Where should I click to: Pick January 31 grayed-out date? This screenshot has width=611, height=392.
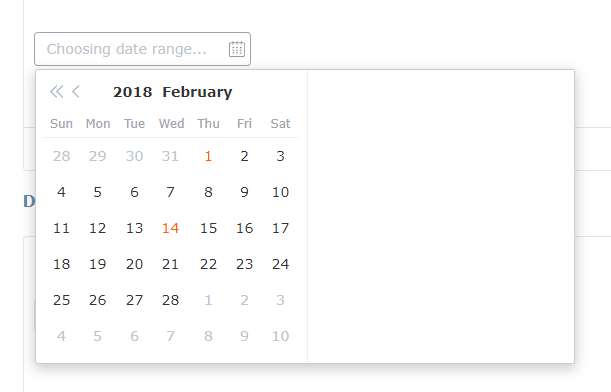170,156
